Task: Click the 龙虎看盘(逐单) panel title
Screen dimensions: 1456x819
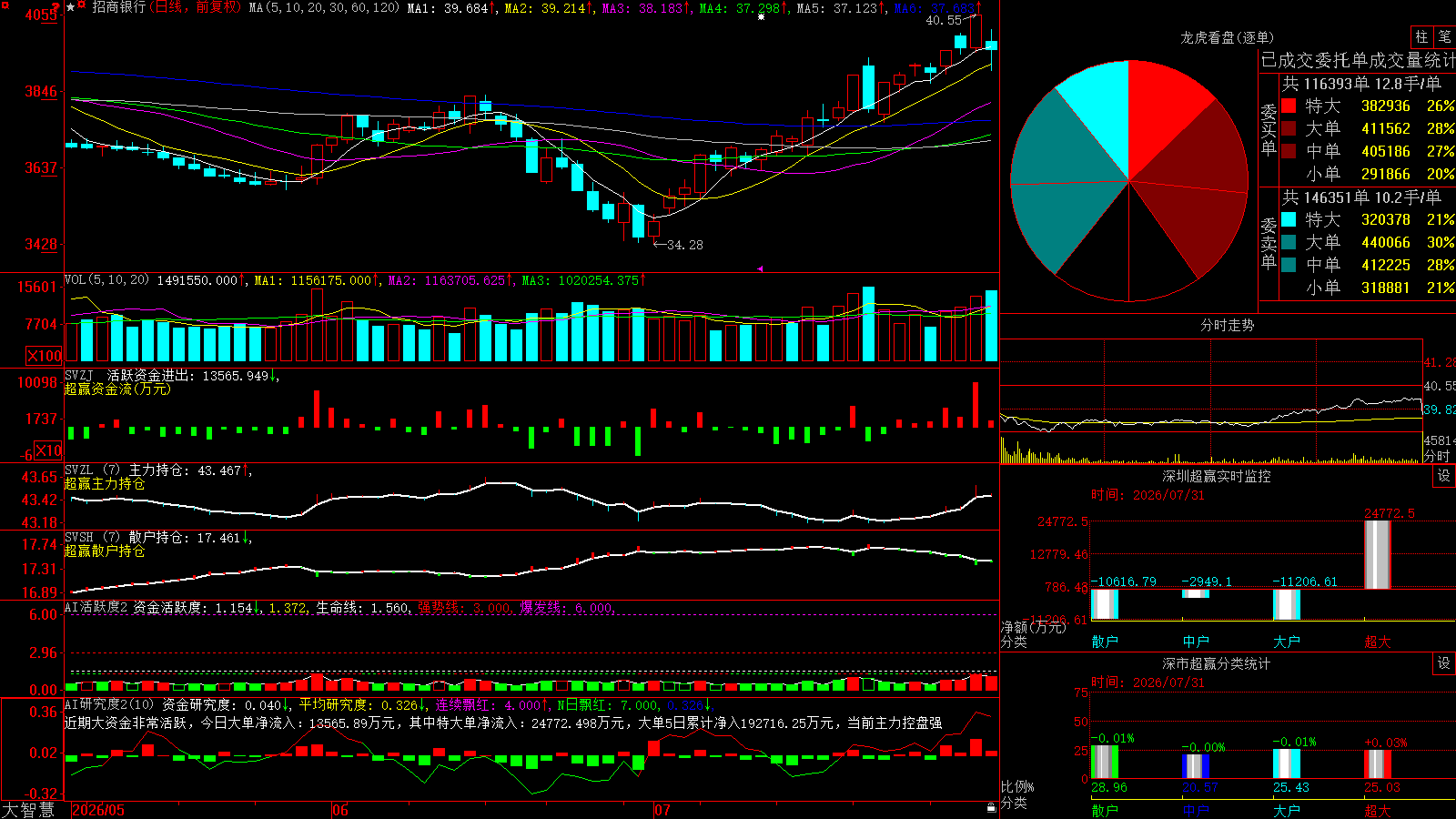Action: coord(1228,37)
